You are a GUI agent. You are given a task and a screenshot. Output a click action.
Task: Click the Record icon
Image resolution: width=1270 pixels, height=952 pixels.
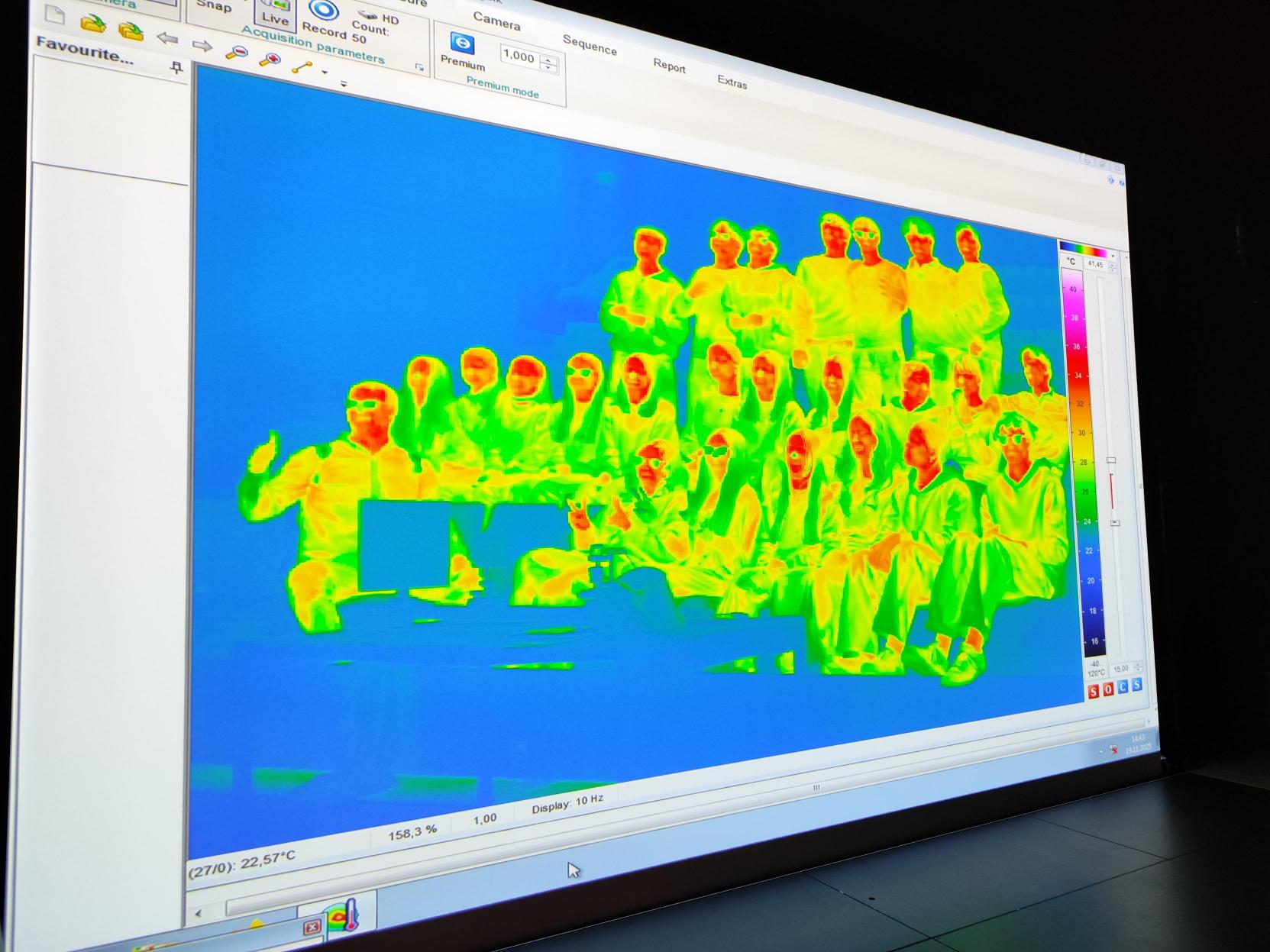(x=324, y=11)
